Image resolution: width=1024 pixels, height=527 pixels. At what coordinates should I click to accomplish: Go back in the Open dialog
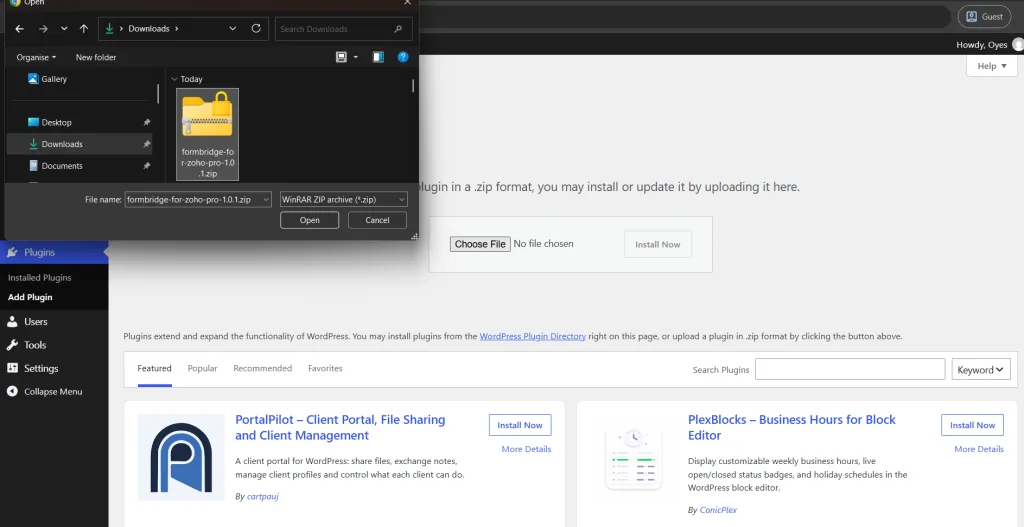coord(20,29)
